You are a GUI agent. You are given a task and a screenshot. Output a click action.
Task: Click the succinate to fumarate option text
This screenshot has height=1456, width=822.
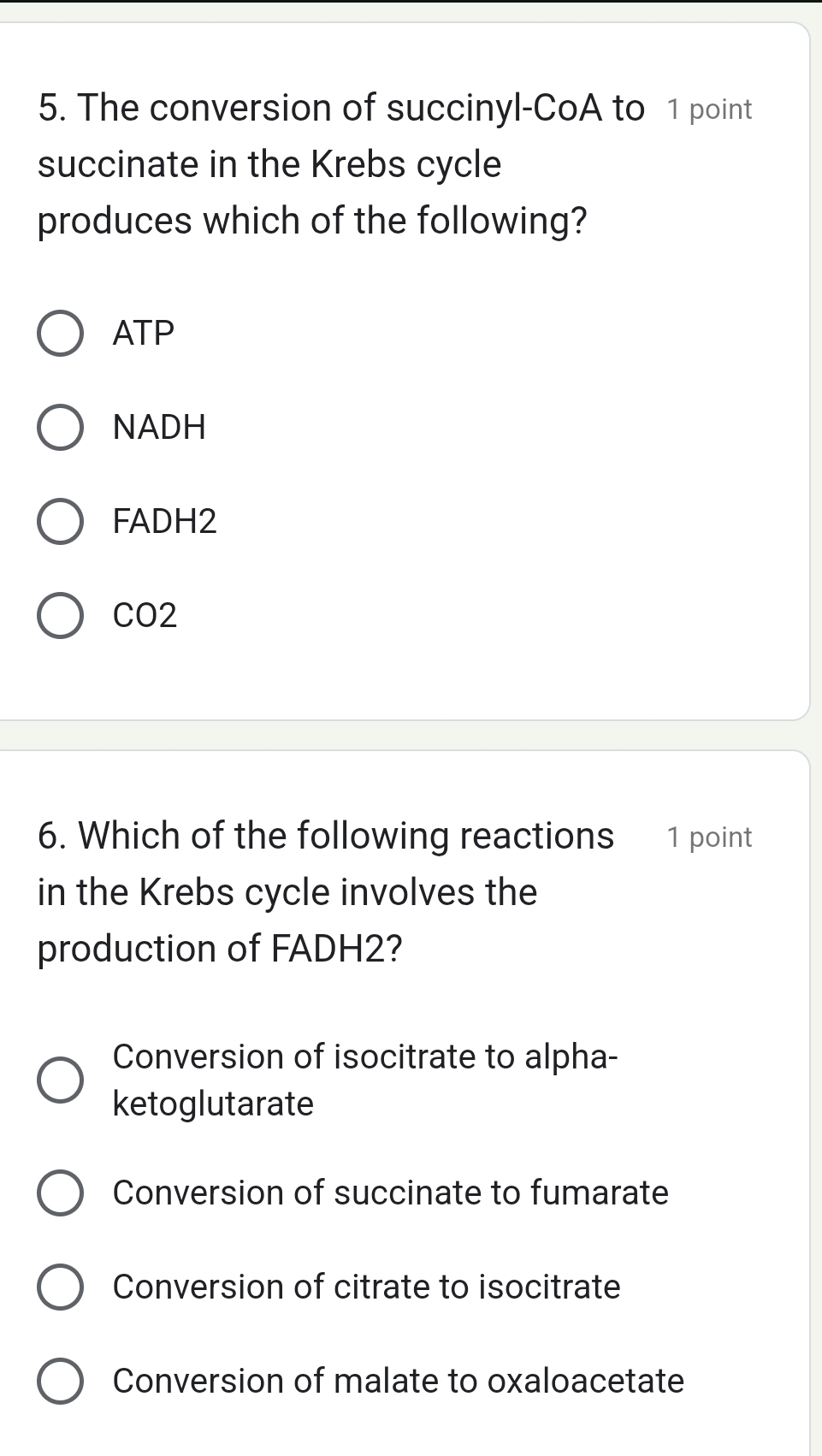(x=389, y=1193)
